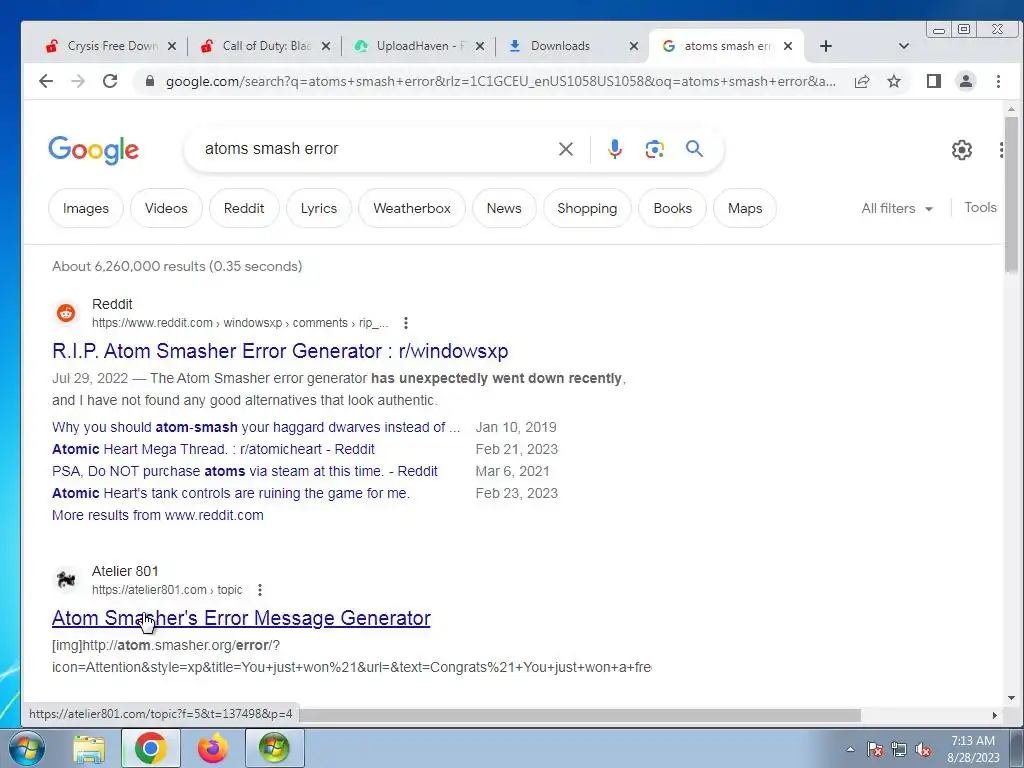Viewport: 1024px width, 768px height.
Task: Close the Call of Duty tab
Action: [x=326, y=46]
